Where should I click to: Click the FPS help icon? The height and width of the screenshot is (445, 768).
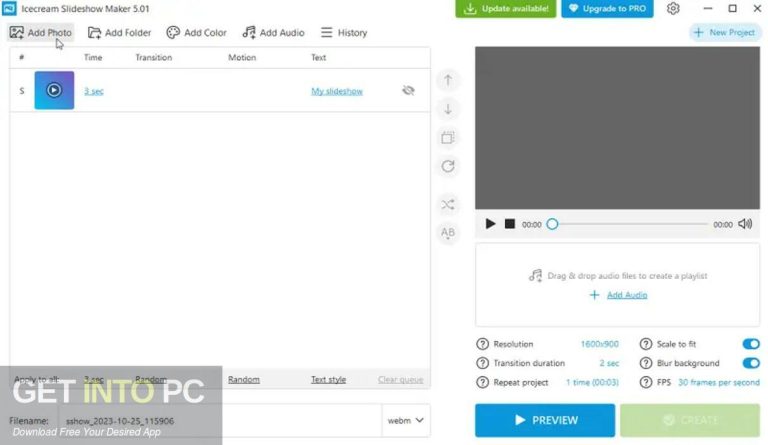(646, 382)
